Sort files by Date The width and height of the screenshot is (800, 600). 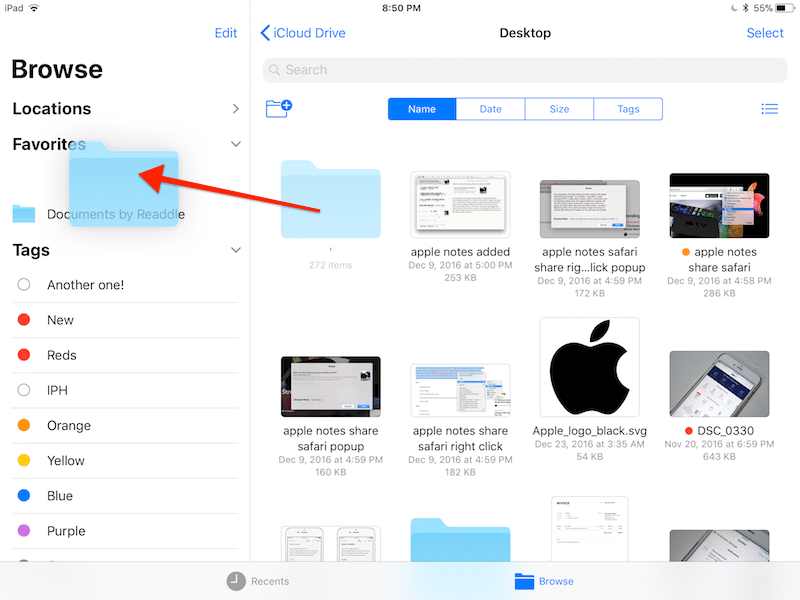[x=490, y=109]
